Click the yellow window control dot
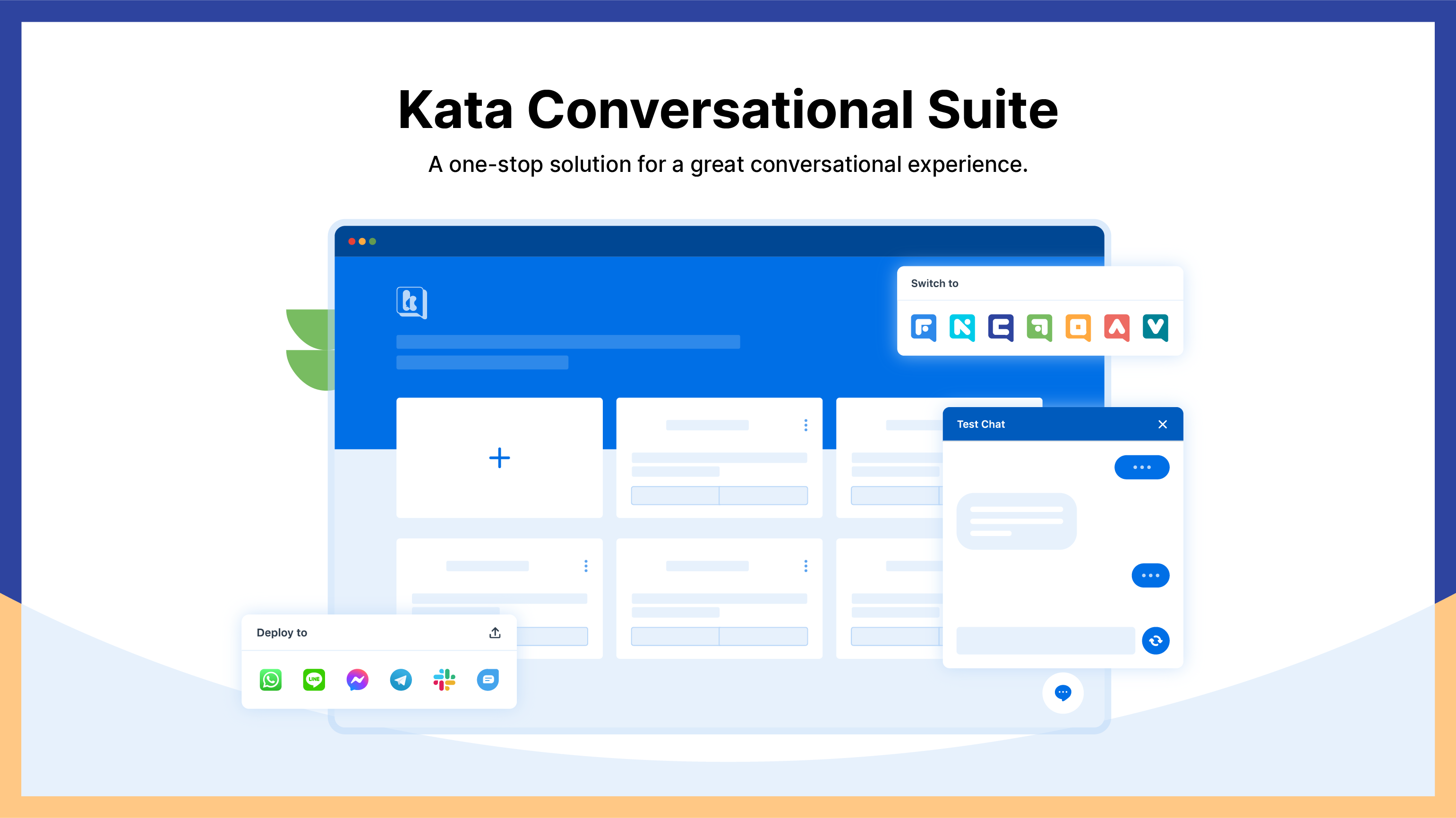The width and height of the screenshot is (1456, 818). pos(362,241)
